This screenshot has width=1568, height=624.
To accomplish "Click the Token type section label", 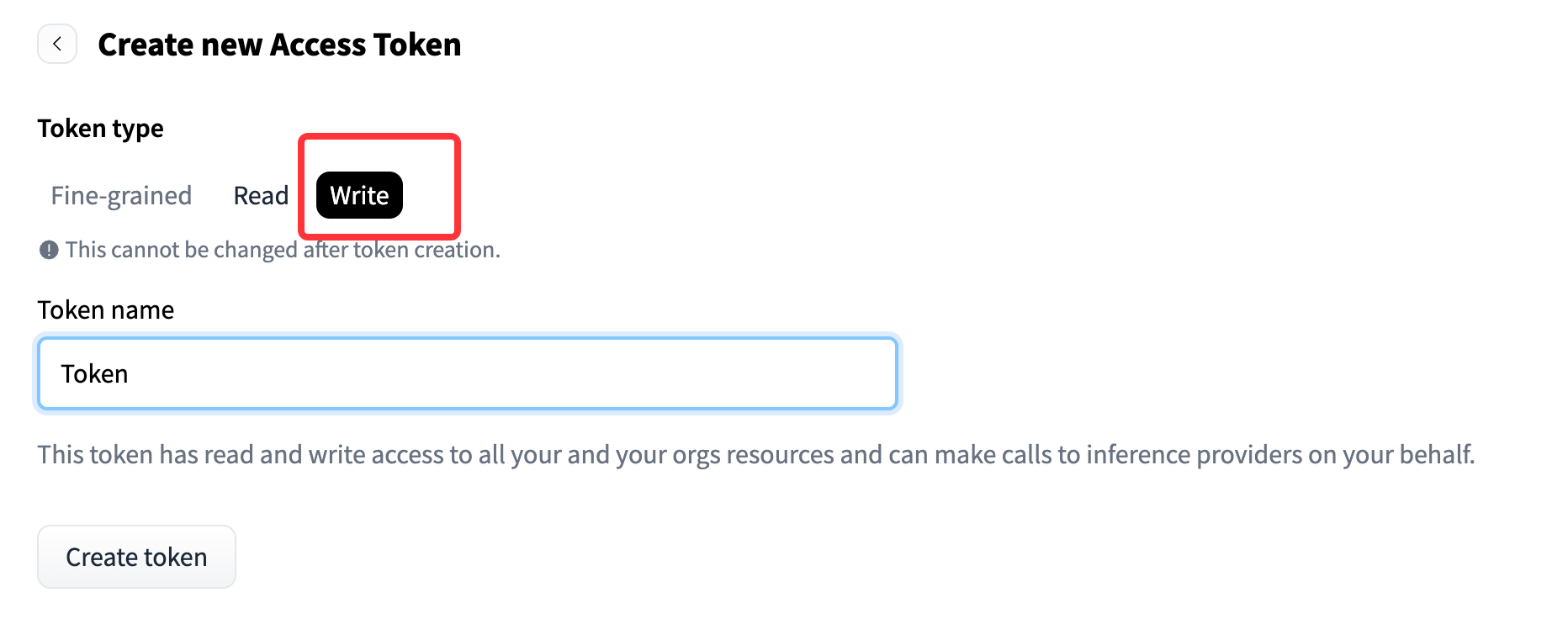I will coord(101,129).
